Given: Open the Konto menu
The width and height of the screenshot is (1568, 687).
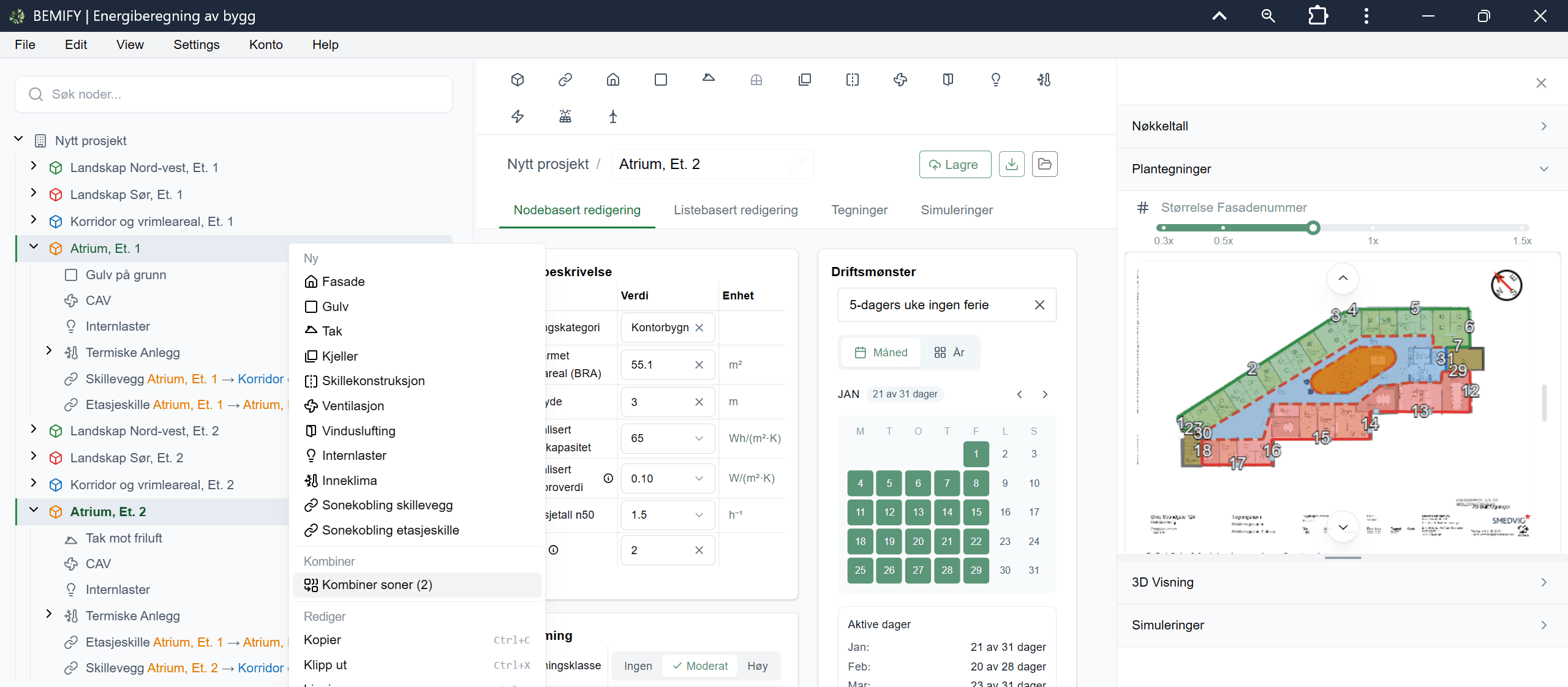Looking at the screenshot, I should point(266,45).
